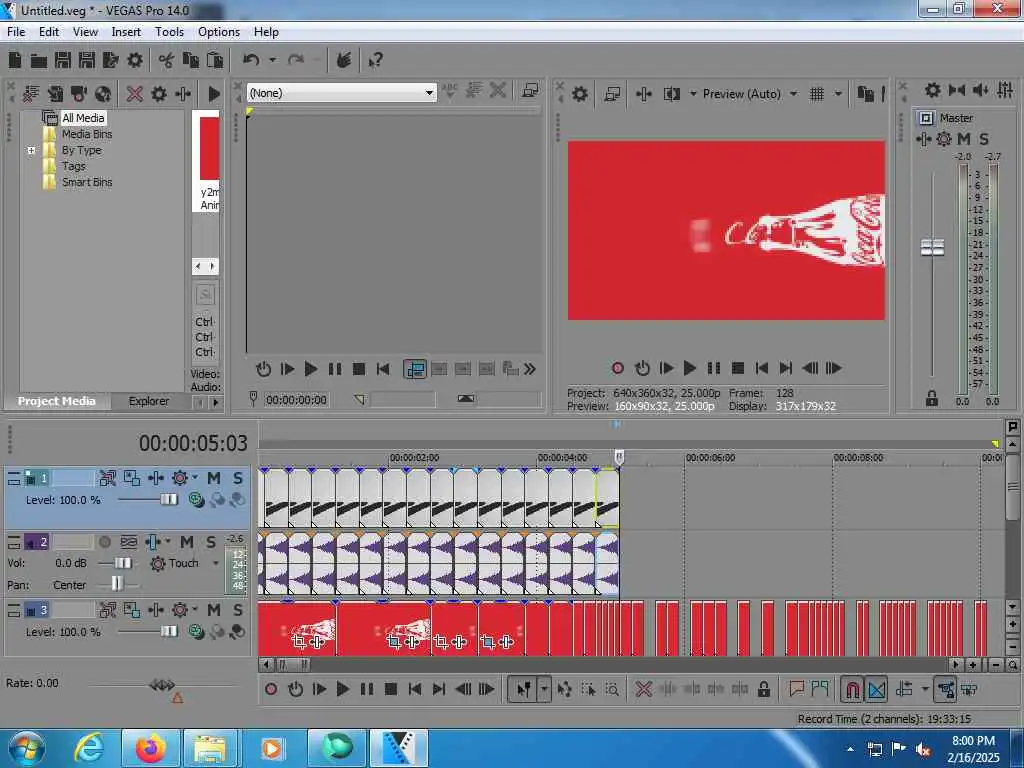Select the Smart Bins folder
The height and width of the screenshot is (768, 1024).
(x=87, y=182)
